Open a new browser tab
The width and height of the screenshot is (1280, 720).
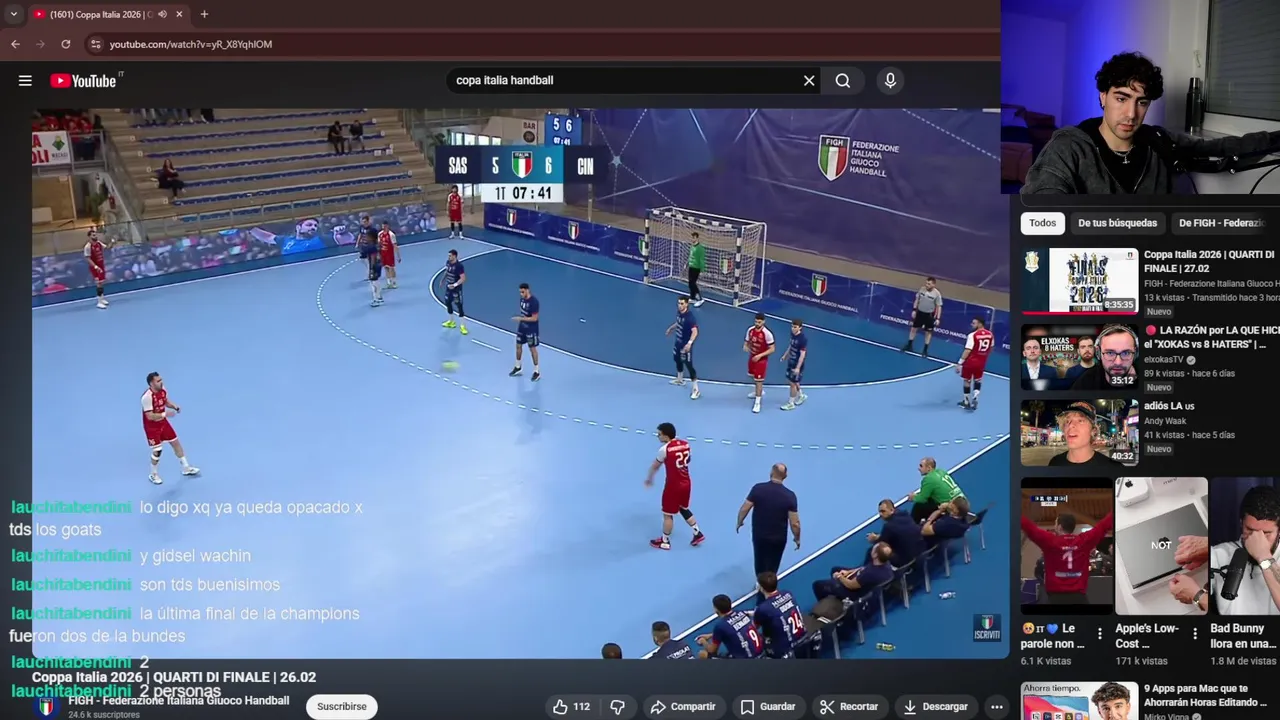204,14
